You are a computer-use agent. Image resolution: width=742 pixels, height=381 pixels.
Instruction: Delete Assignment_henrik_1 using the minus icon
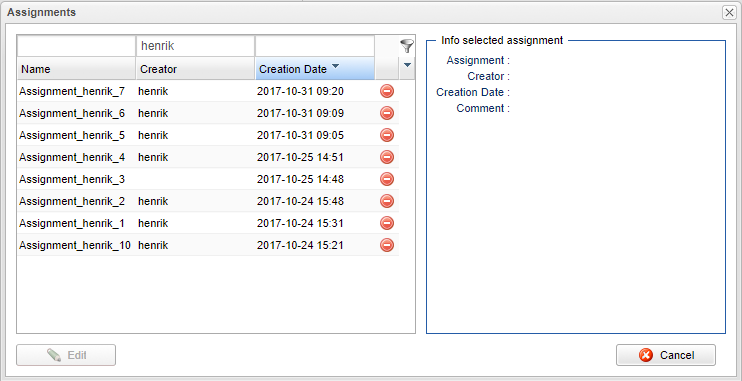(x=387, y=223)
